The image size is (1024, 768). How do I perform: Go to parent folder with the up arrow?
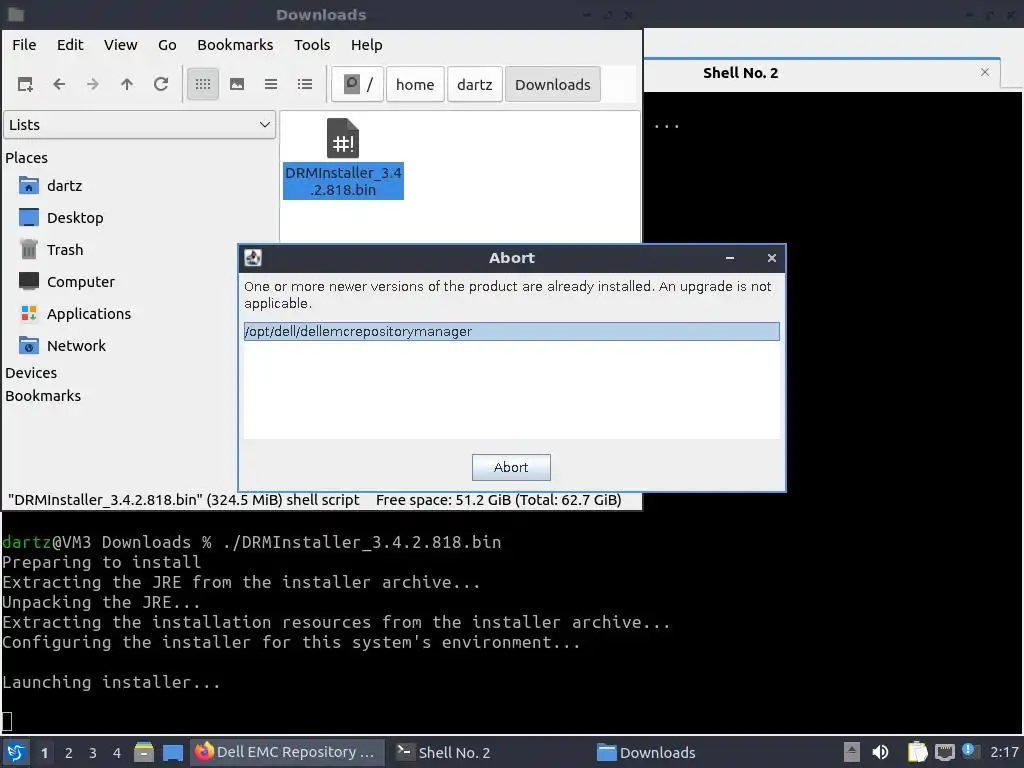click(x=127, y=84)
